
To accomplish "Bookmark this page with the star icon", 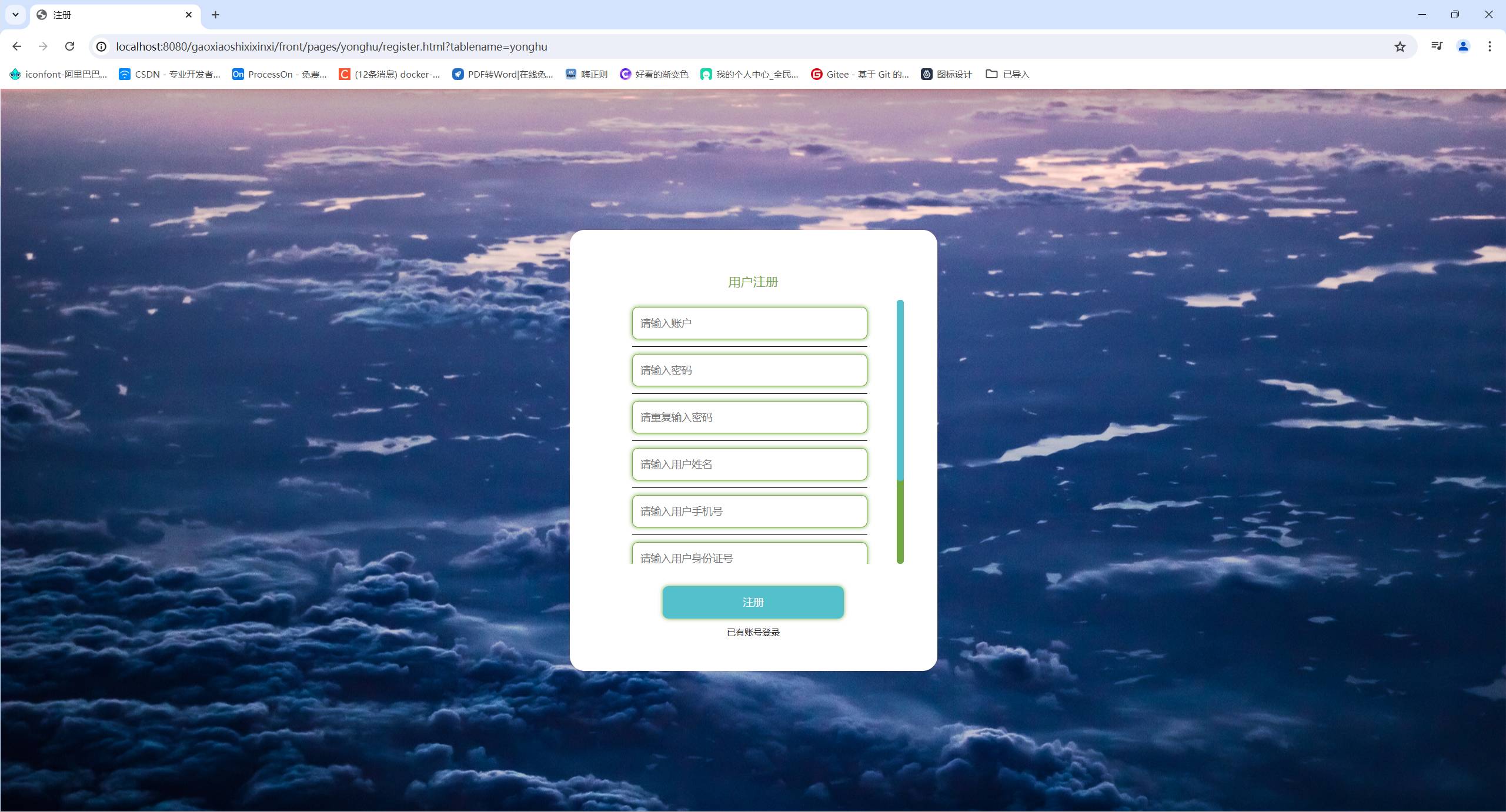I will 1400,46.
